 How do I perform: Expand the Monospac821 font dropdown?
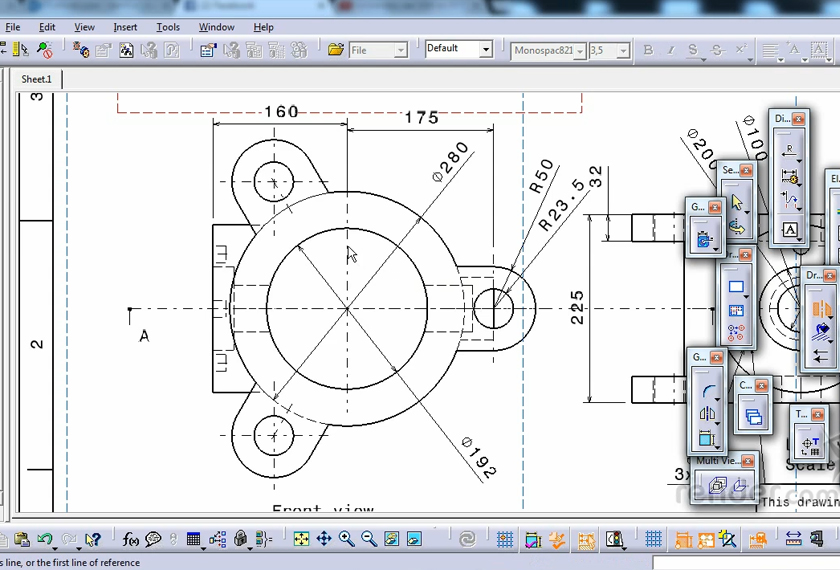click(x=579, y=50)
